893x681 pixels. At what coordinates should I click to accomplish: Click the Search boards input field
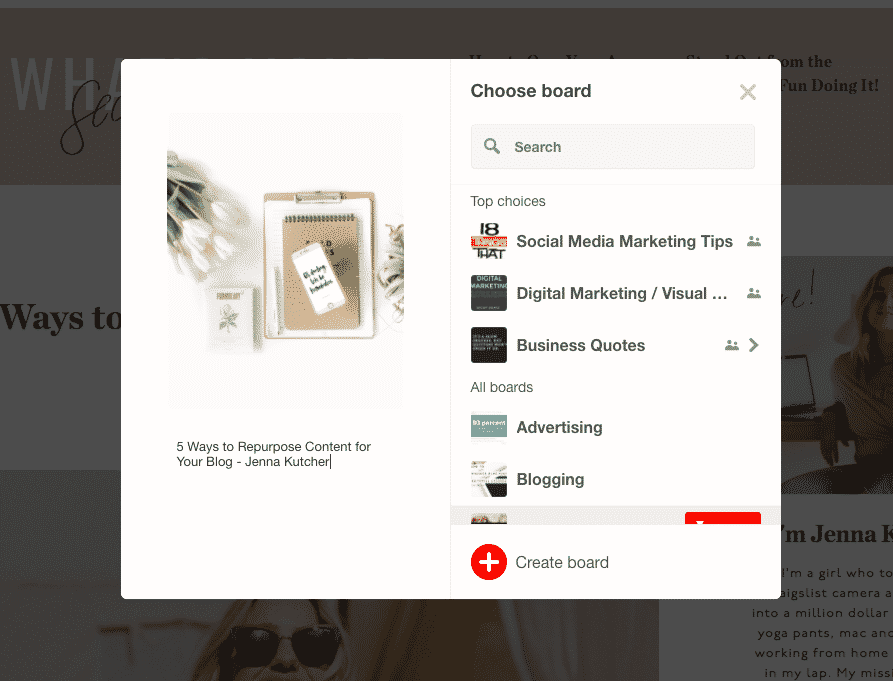click(612, 147)
